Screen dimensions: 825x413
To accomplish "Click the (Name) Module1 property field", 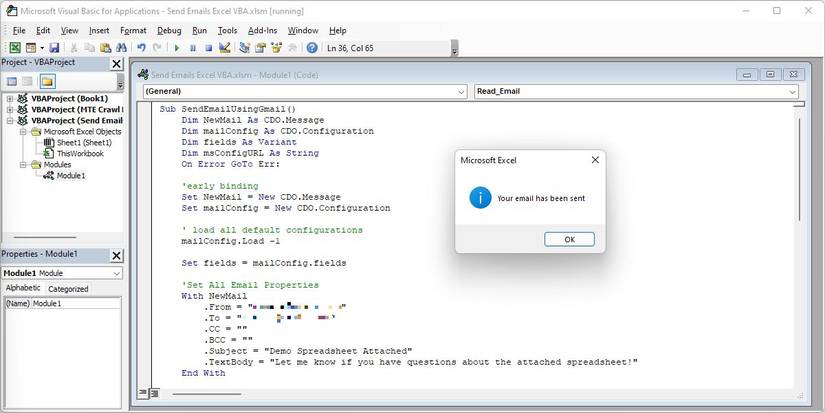I will coord(63,304).
